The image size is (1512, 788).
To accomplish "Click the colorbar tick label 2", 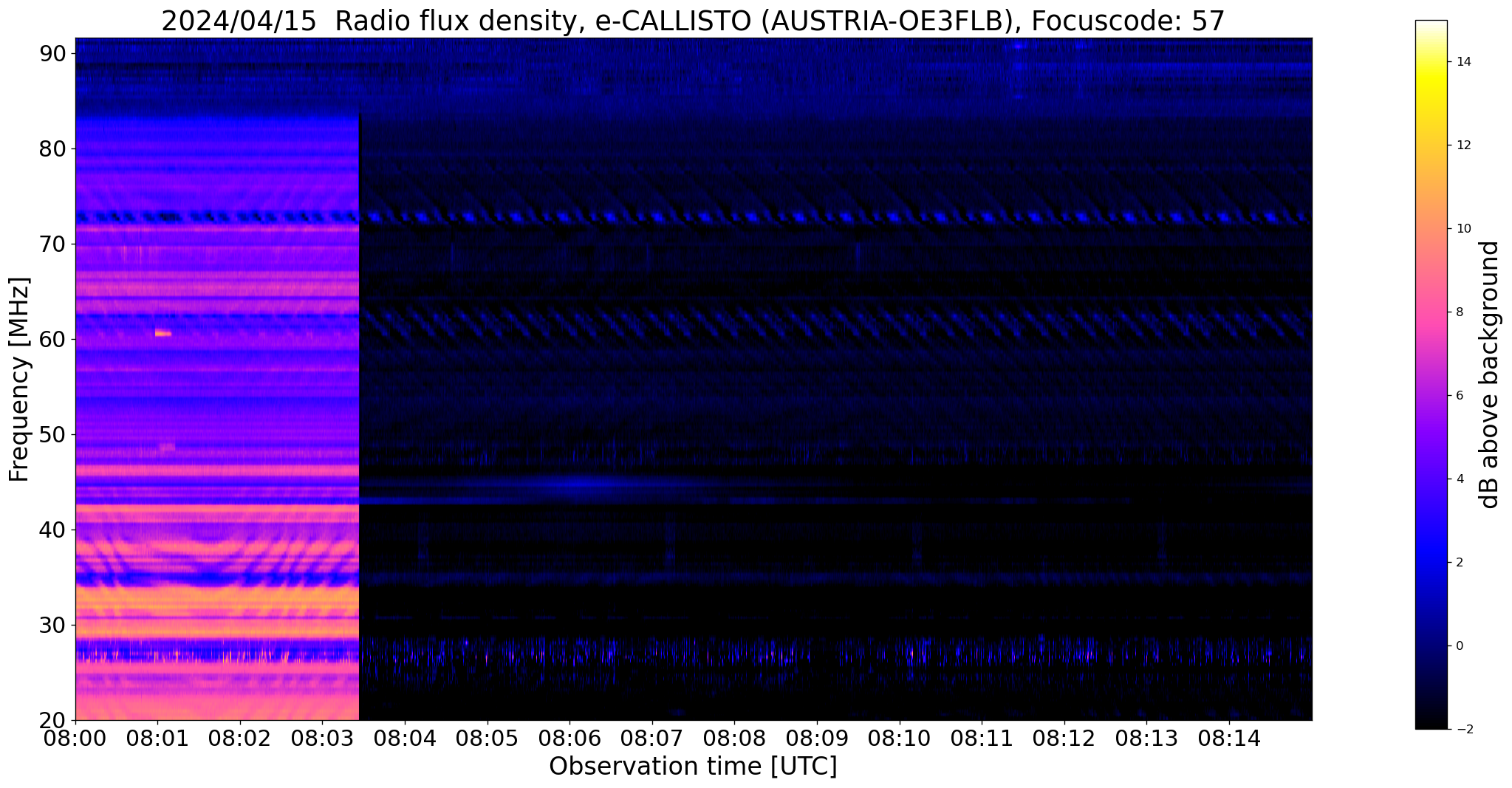I will coord(1459,563).
